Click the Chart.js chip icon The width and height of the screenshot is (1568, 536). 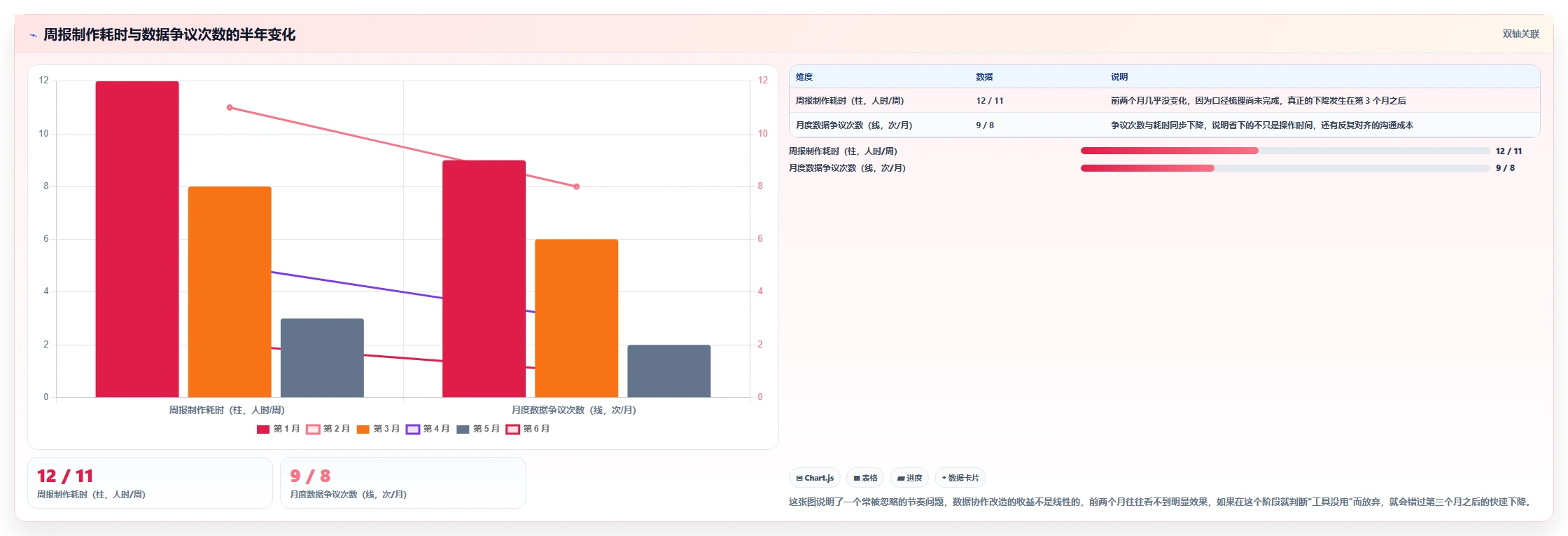pos(799,479)
